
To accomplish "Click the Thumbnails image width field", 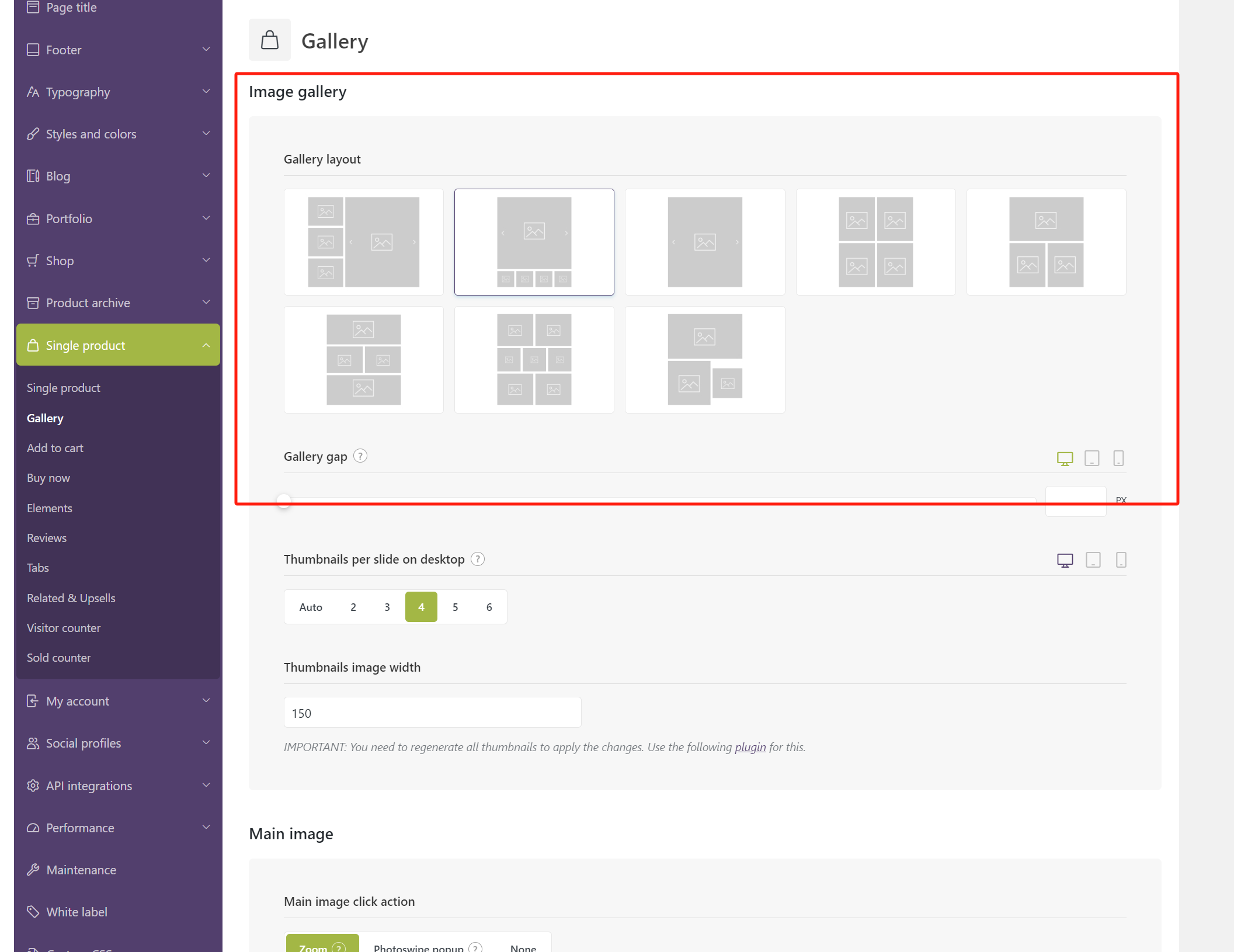I will 432,713.
